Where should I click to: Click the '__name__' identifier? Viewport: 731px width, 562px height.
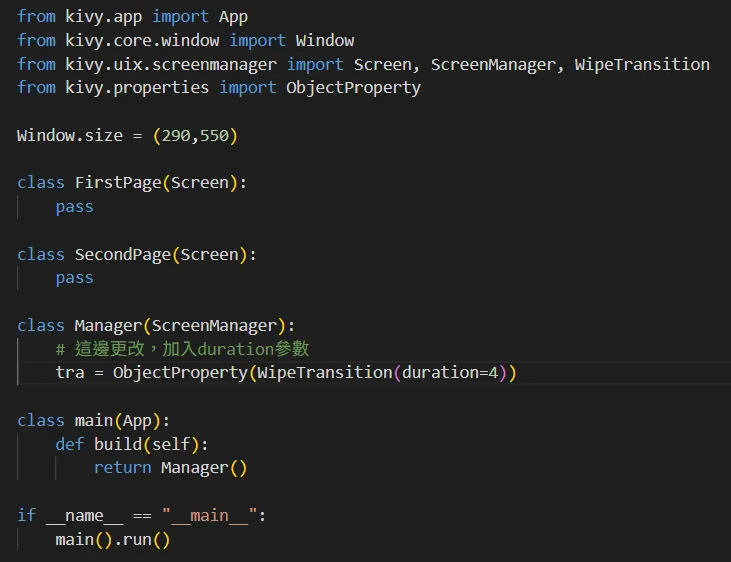coord(84,516)
